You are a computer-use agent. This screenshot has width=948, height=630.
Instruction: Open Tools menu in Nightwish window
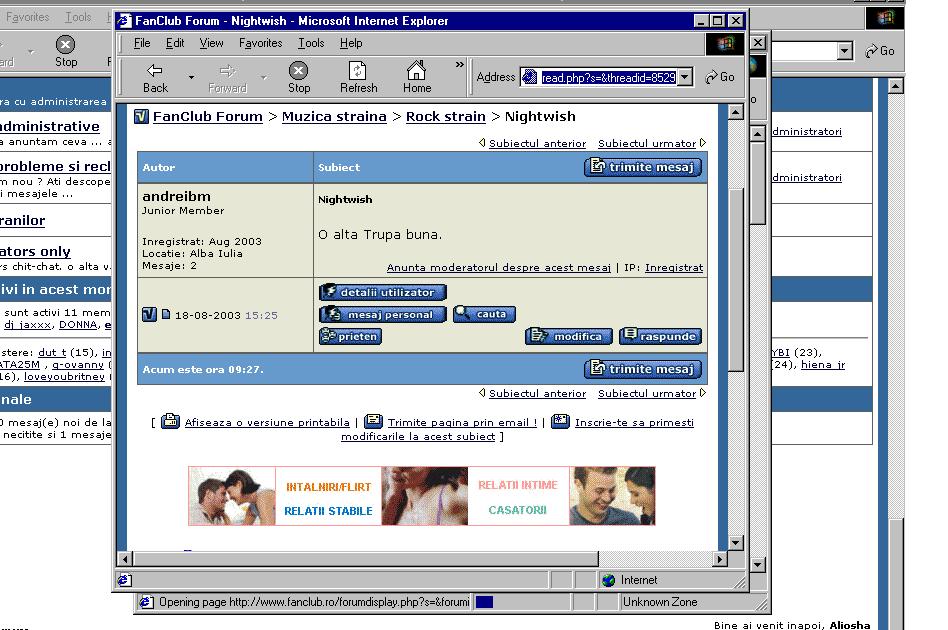311,43
